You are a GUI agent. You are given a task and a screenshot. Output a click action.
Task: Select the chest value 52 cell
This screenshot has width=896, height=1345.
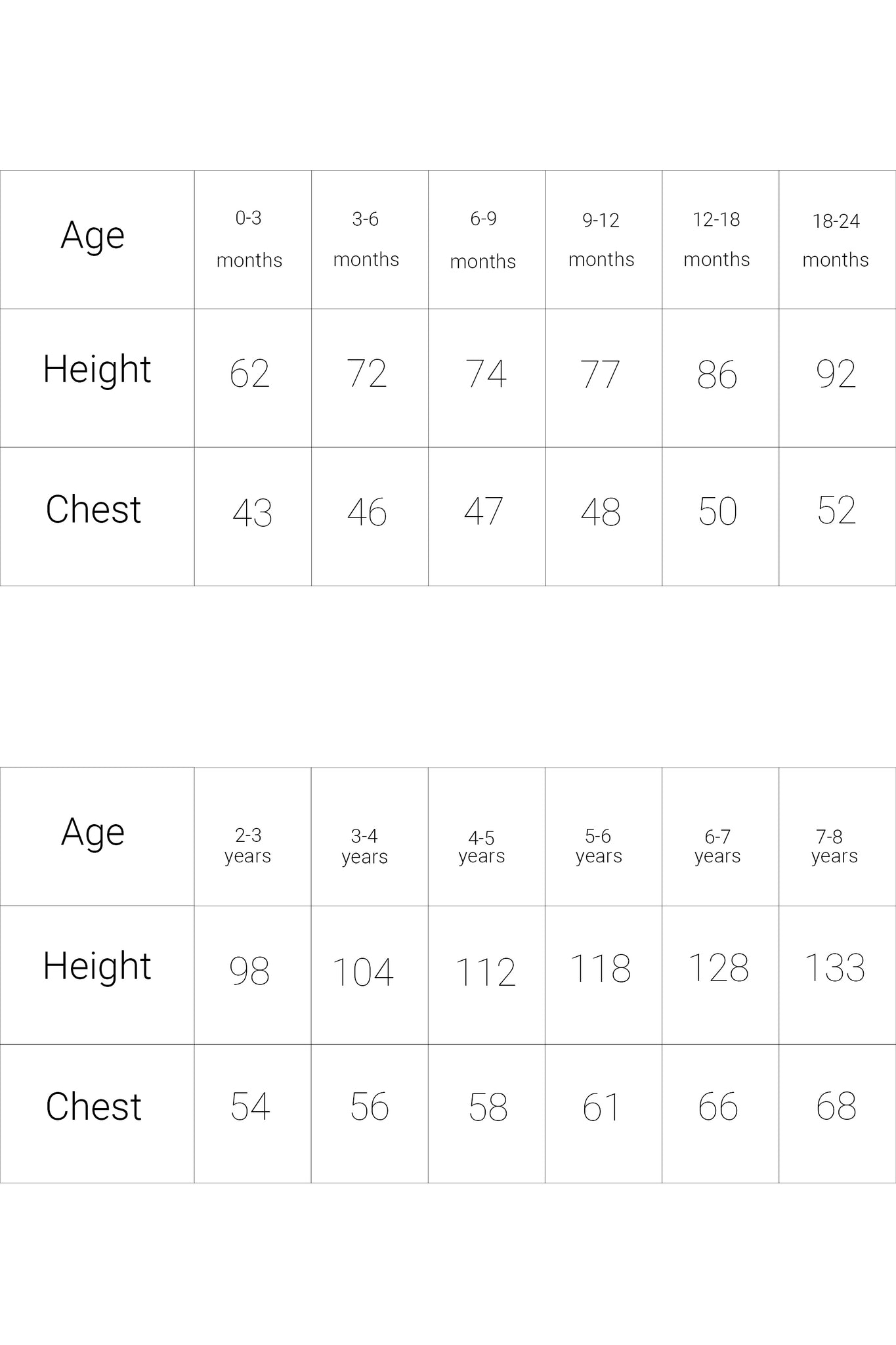tap(836, 511)
